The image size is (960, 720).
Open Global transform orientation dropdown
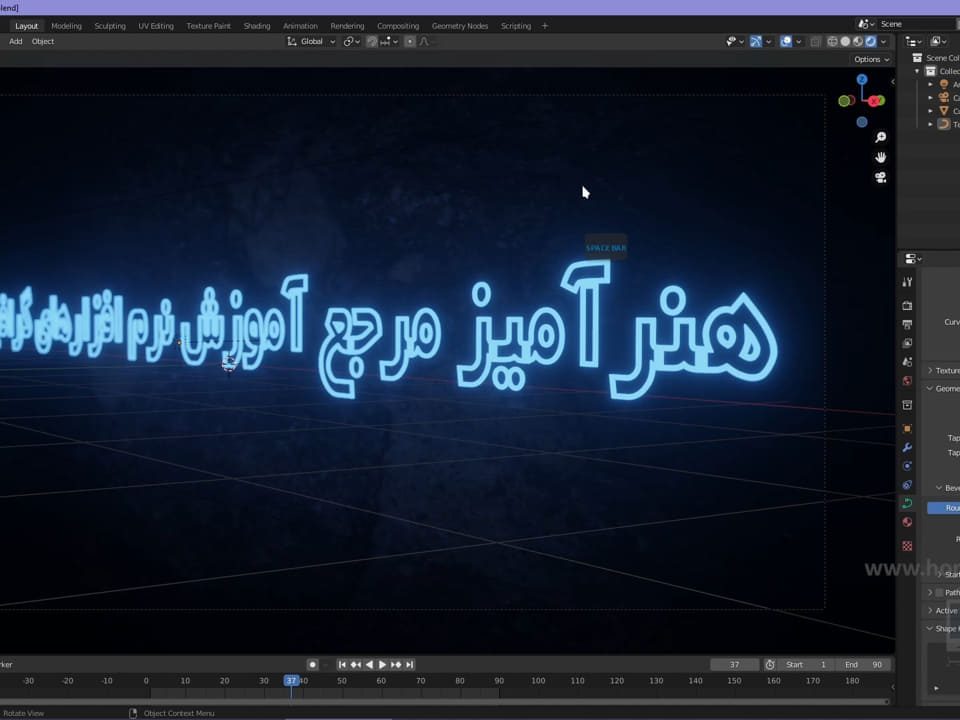point(312,41)
